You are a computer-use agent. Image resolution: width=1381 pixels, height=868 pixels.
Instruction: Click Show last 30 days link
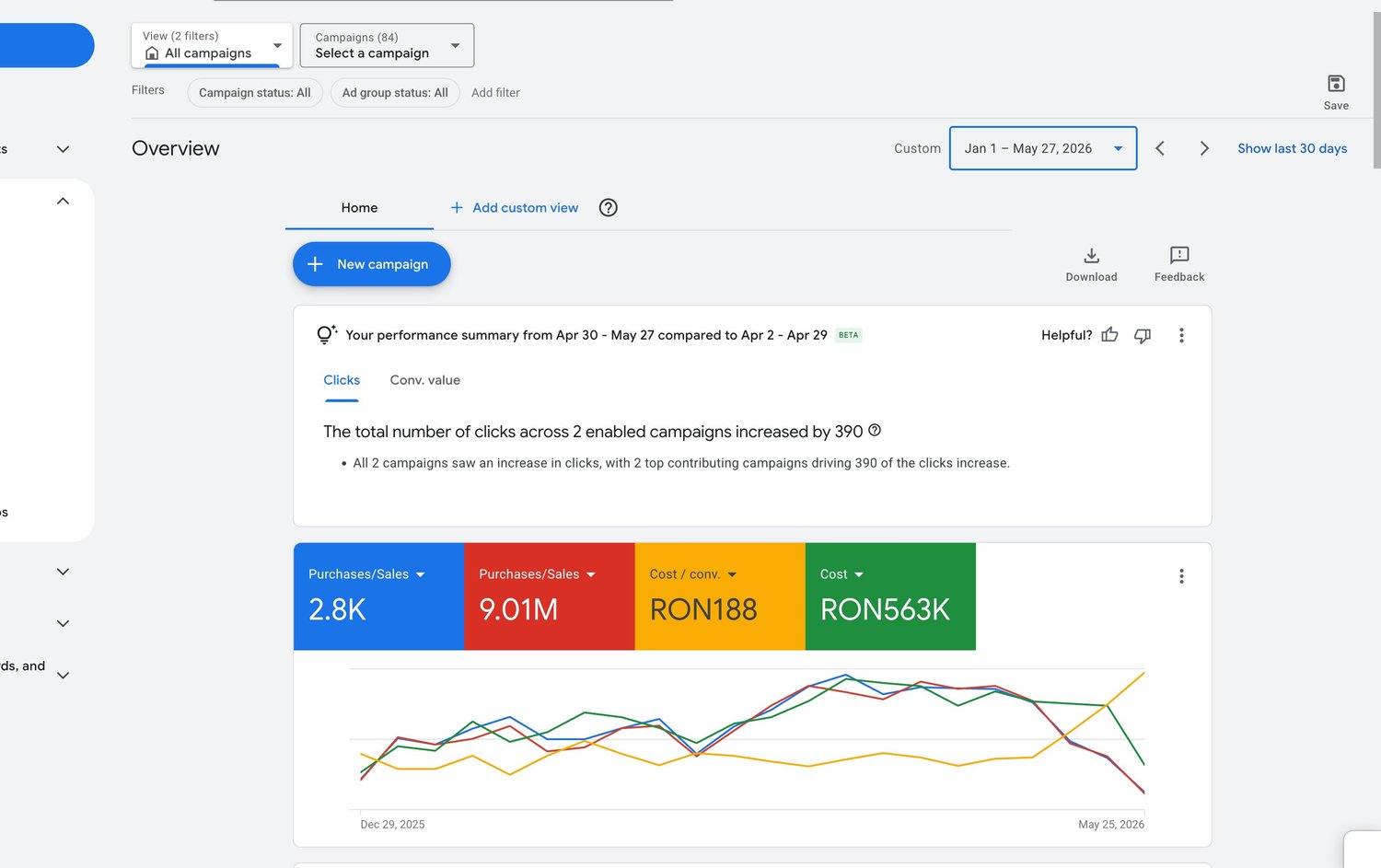pos(1292,148)
